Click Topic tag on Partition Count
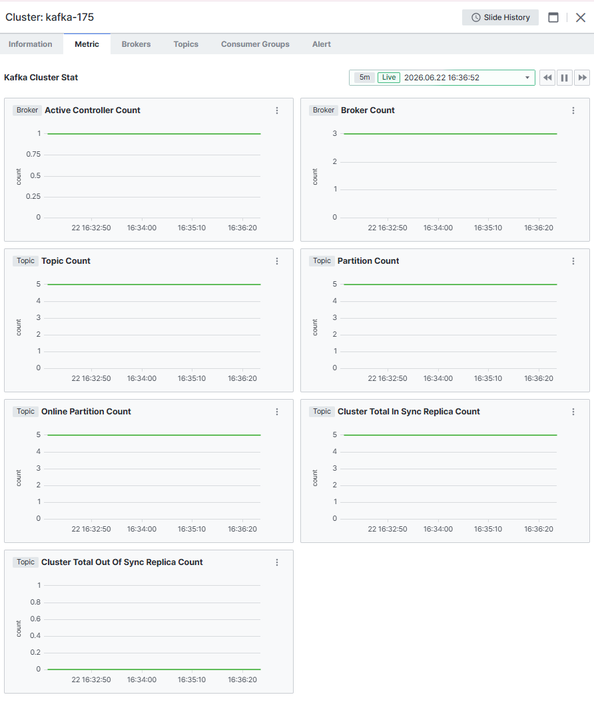 tap(322, 261)
